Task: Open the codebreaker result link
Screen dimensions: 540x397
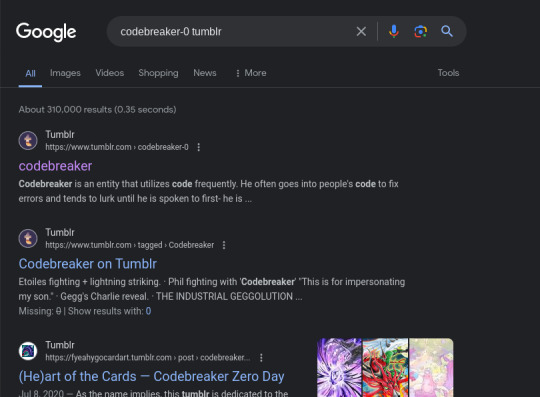Action: (x=55, y=166)
